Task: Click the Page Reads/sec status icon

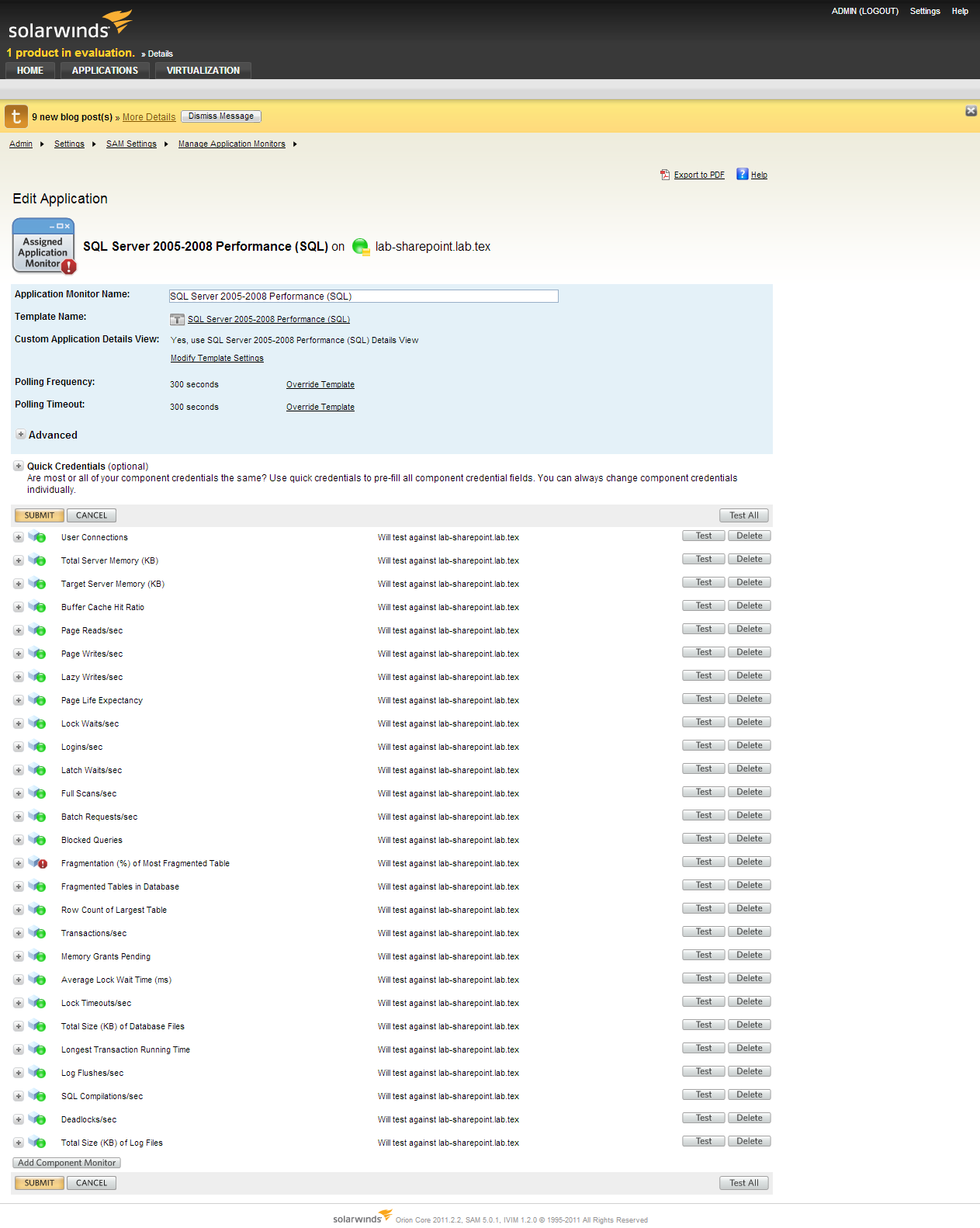Action: (37, 630)
